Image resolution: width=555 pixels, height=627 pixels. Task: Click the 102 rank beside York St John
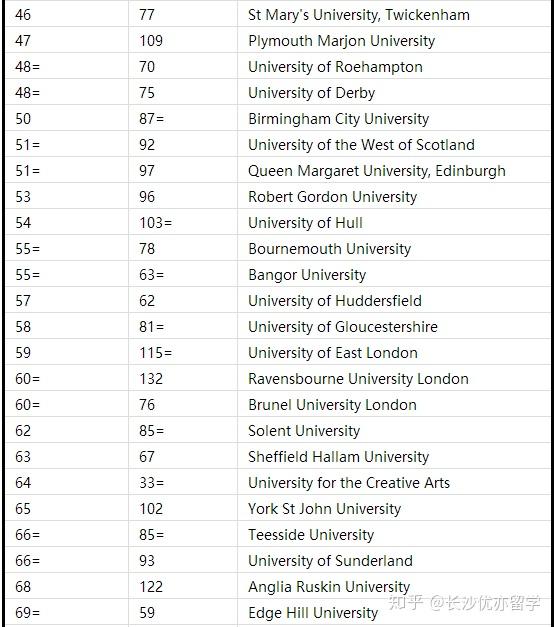(x=151, y=509)
